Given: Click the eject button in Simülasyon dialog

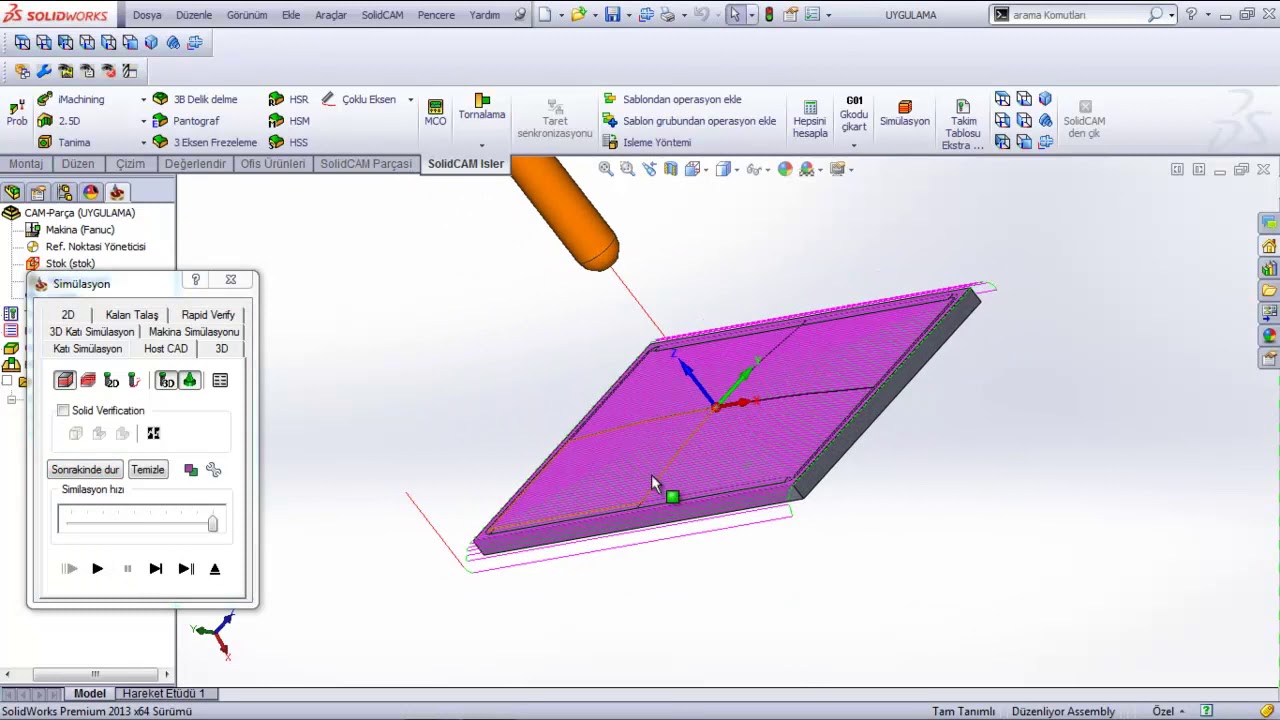Looking at the screenshot, I should coord(214,569).
